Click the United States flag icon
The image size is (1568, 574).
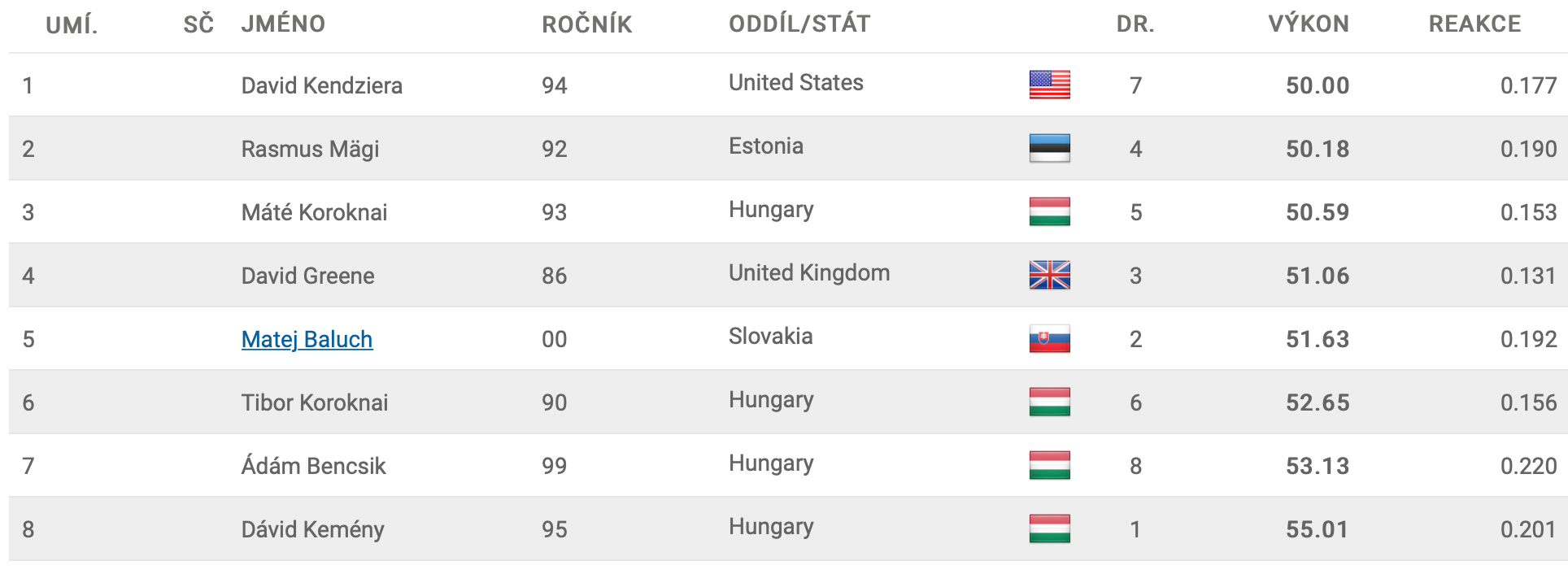pos(1049,85)
